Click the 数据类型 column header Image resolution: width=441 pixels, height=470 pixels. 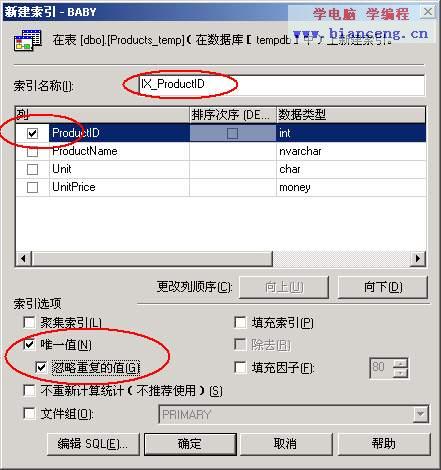pos(351,115)
